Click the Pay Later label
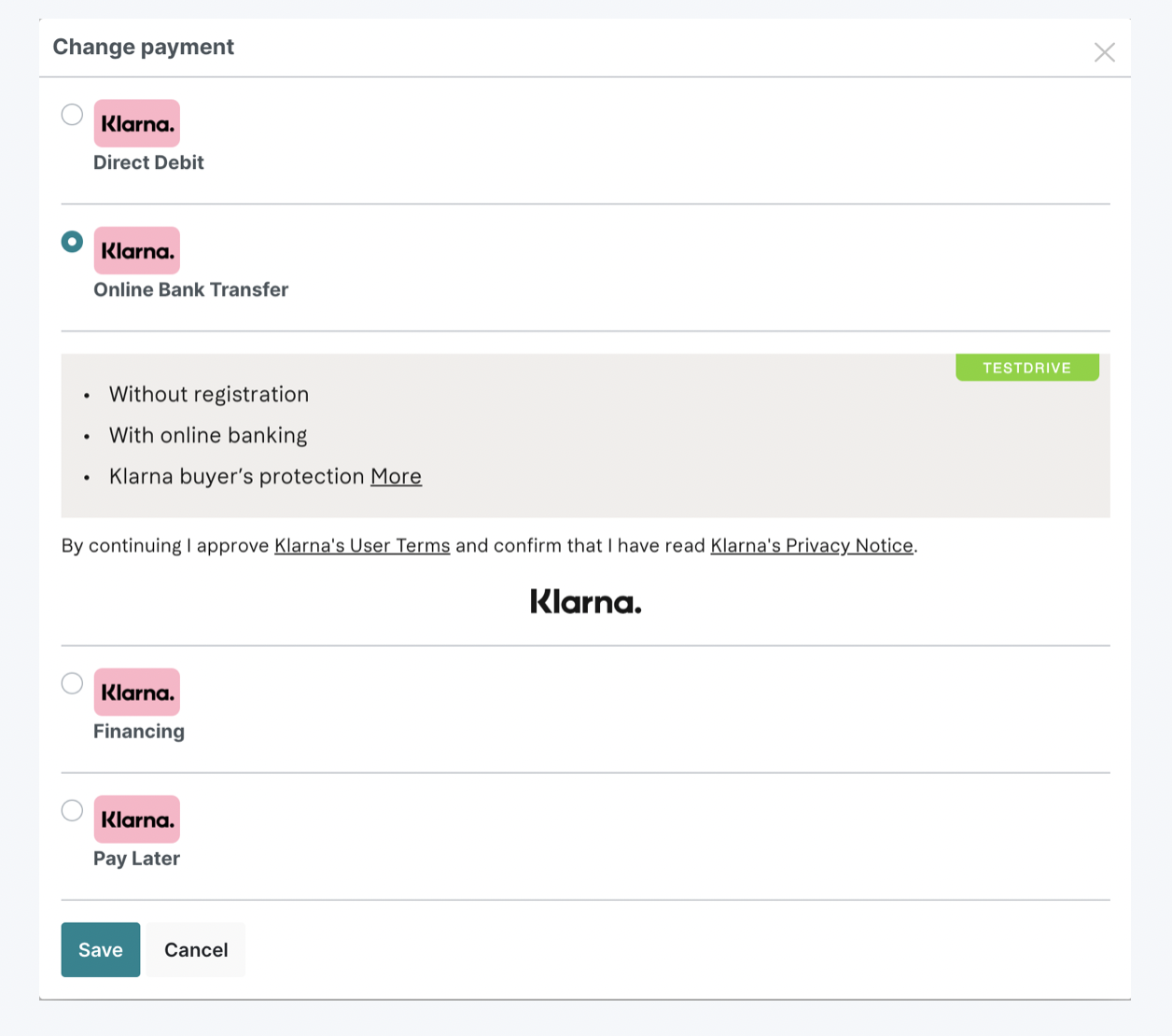Screen dimensions: 1172x1036 click(136, 859)
